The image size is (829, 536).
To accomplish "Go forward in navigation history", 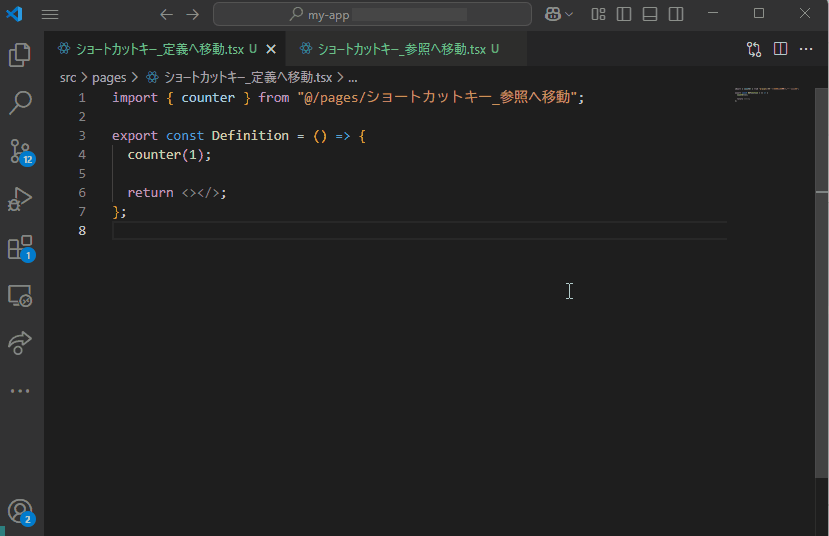I will click(x=192, y=14).
